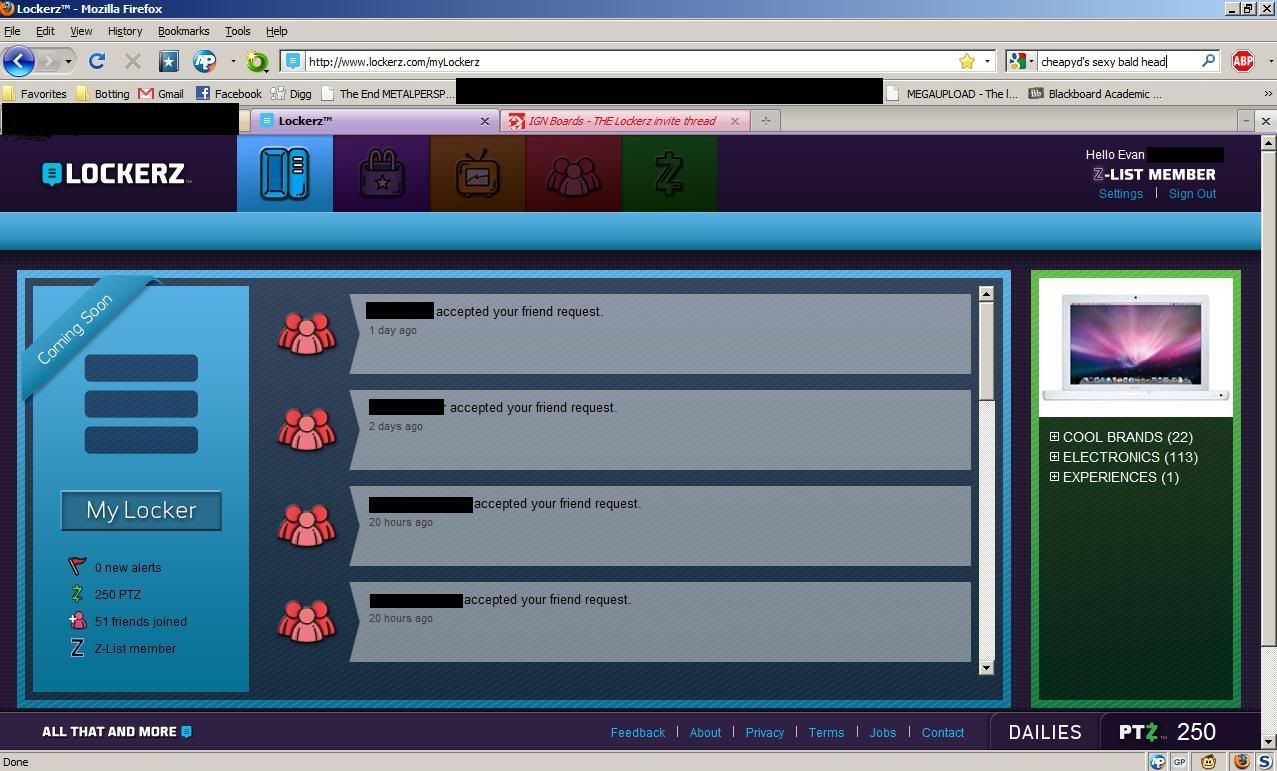Bookmark this page with the yellow star
The image size is (1277, 771).
[967, 61]
